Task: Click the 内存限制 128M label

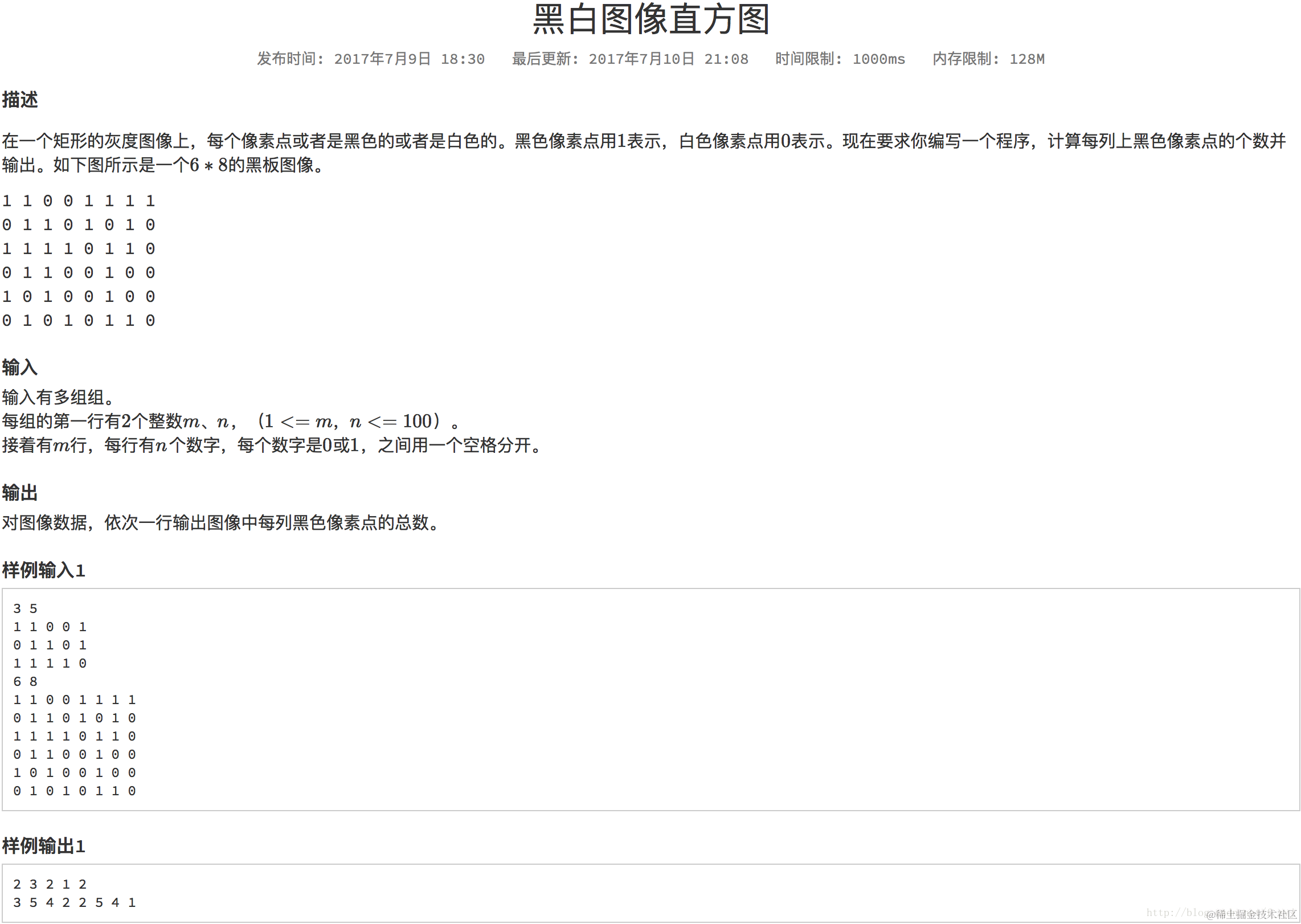Action: tap(988, 59)
